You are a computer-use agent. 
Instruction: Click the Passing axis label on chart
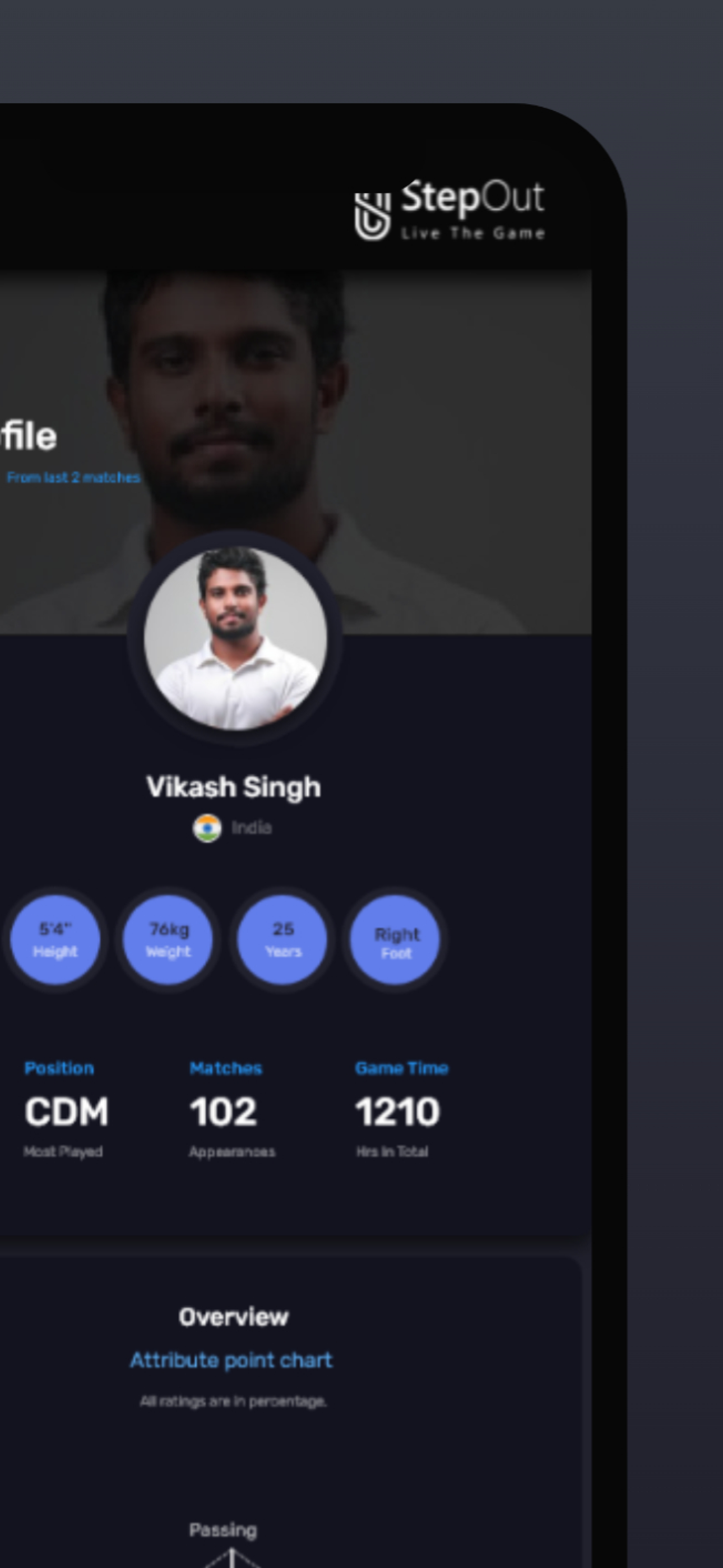pyautogui.click(x=224, y=1530)
